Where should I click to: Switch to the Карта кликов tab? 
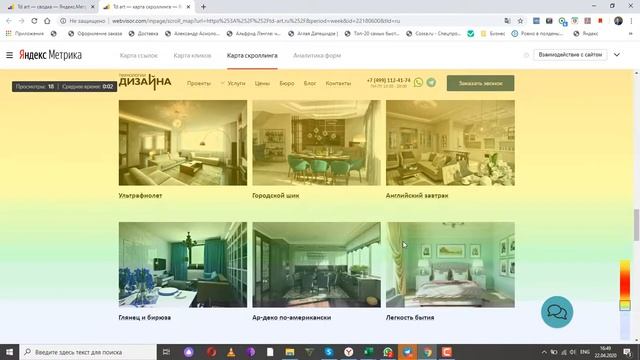tap(192, 56)
